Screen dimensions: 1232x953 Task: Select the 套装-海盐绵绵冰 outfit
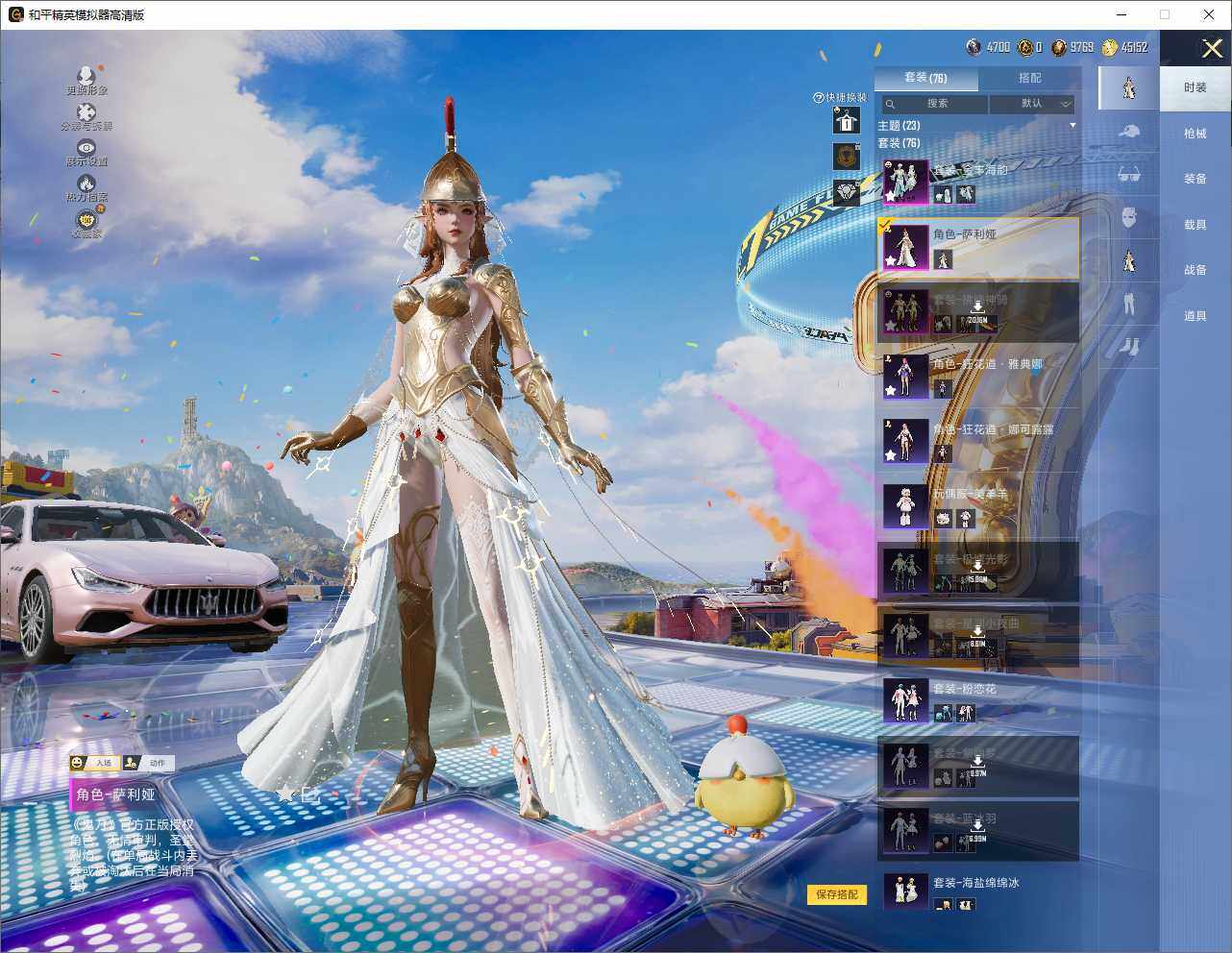tap(978, 892)
